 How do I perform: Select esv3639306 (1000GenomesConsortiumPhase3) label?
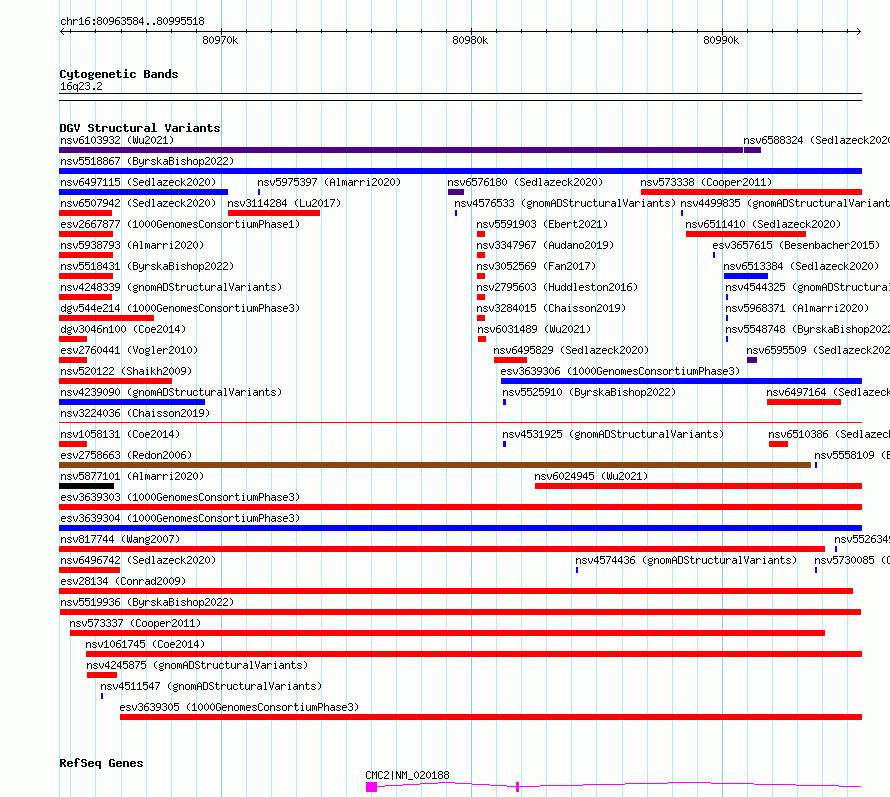pyautogui.click(x=620, y=371)
